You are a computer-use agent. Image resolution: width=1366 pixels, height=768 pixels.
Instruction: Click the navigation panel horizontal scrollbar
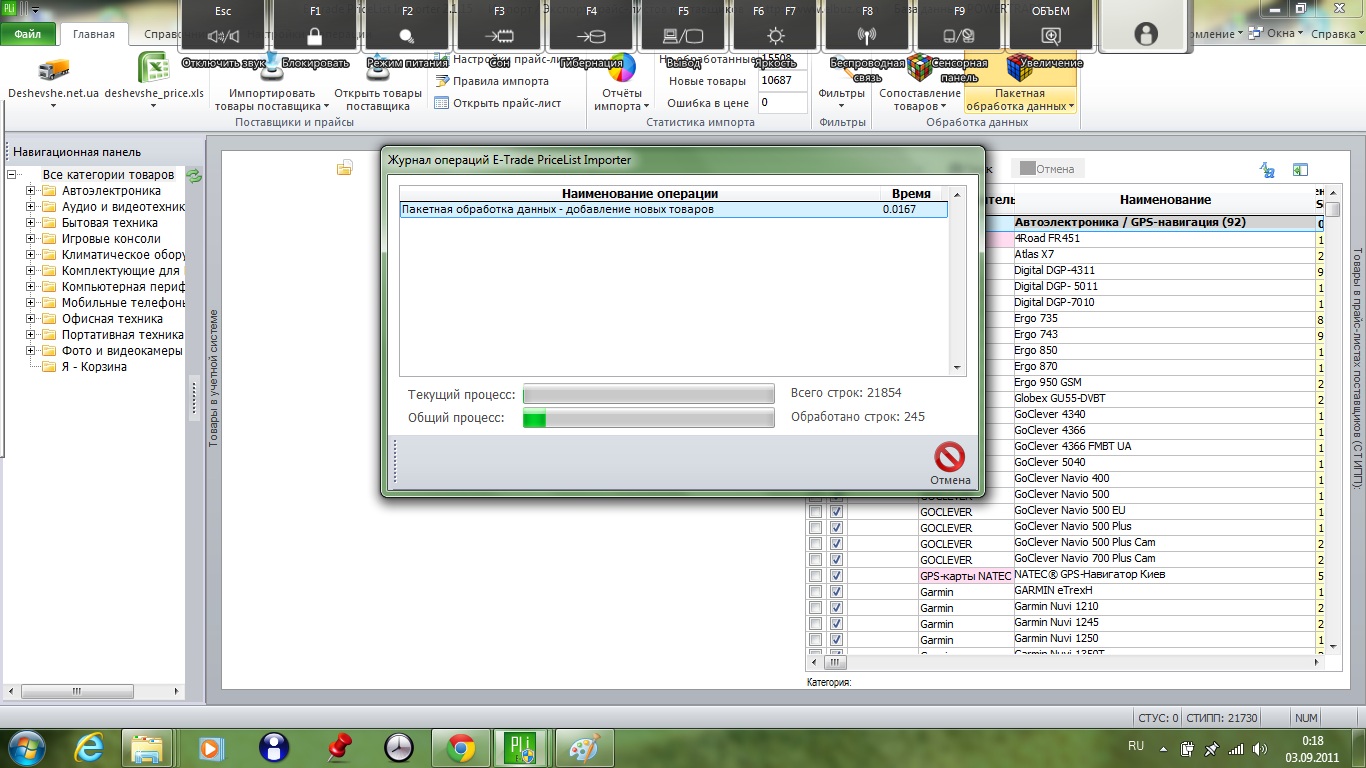[95, 691]
